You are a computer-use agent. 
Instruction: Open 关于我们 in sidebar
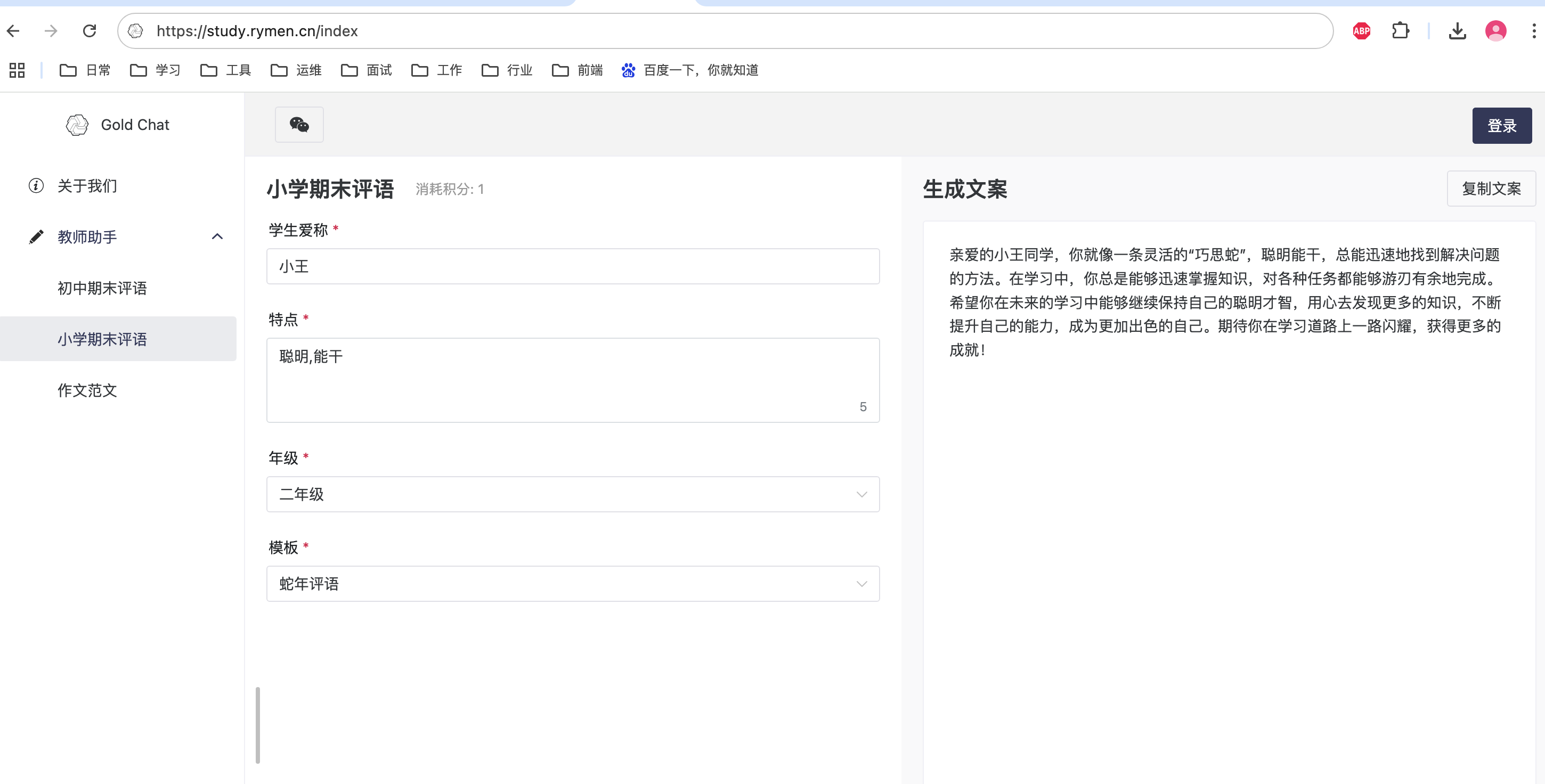(x=87, y=186)
